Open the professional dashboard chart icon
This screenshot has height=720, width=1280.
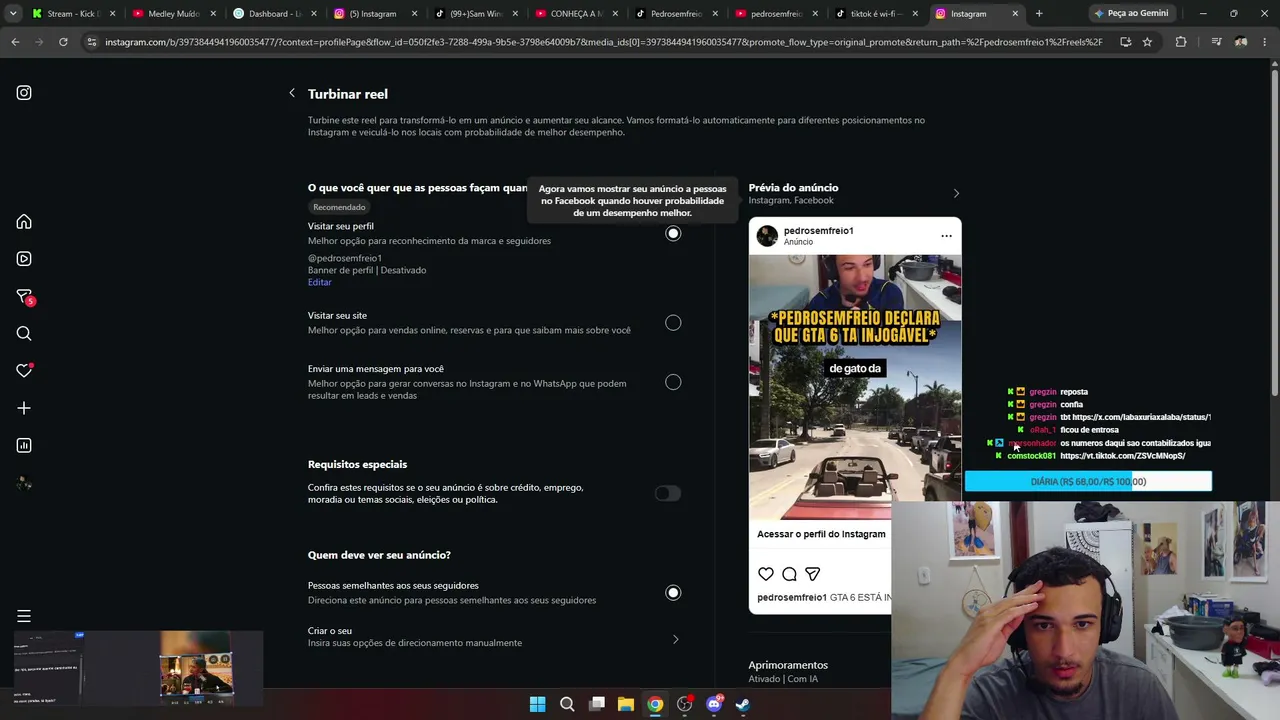[x=24, y=446]
